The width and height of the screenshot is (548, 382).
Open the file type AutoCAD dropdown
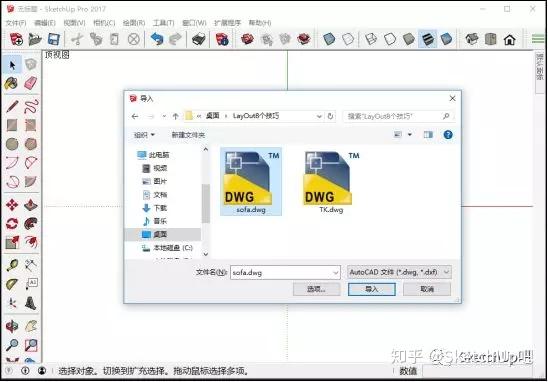point(399,272)
